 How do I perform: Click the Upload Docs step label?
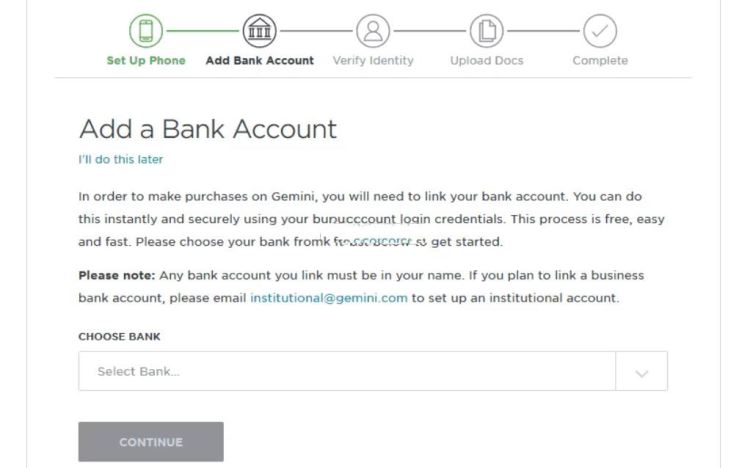click(x=486, y=61)
